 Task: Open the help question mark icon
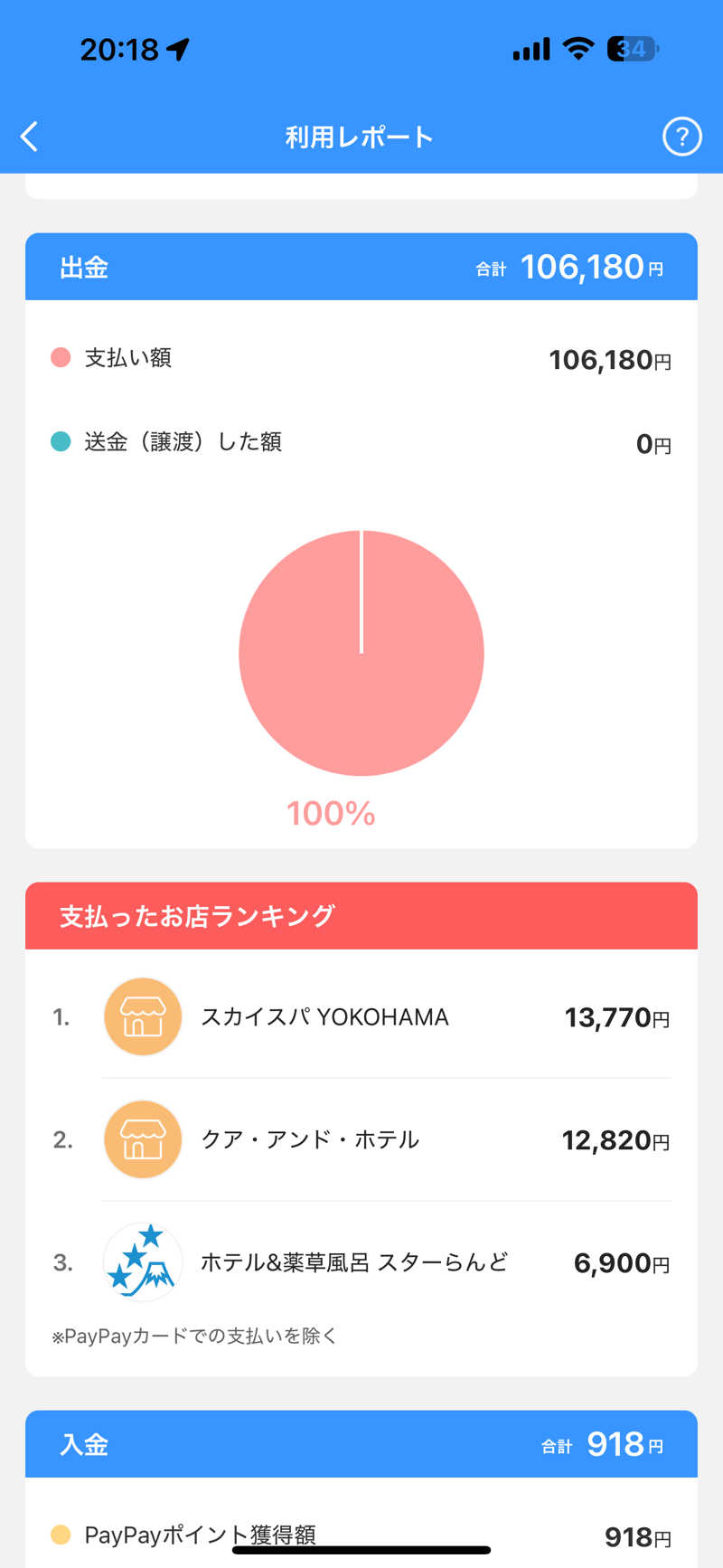click(681, 137)
